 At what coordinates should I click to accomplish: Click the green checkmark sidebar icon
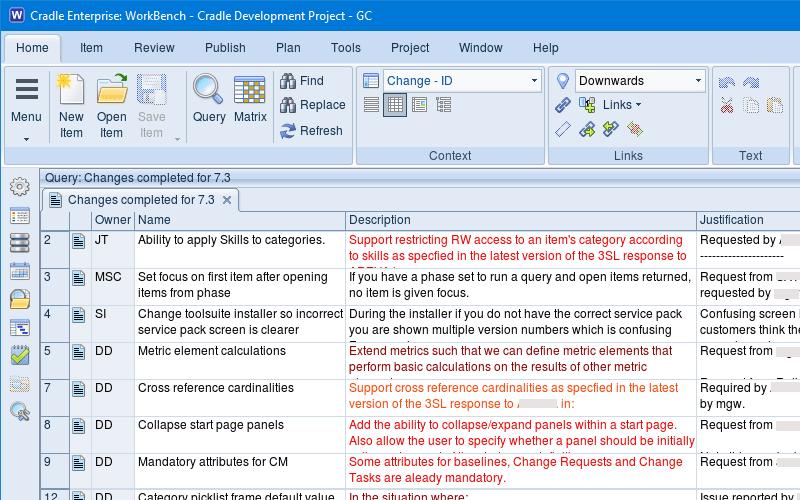point(20,355)
